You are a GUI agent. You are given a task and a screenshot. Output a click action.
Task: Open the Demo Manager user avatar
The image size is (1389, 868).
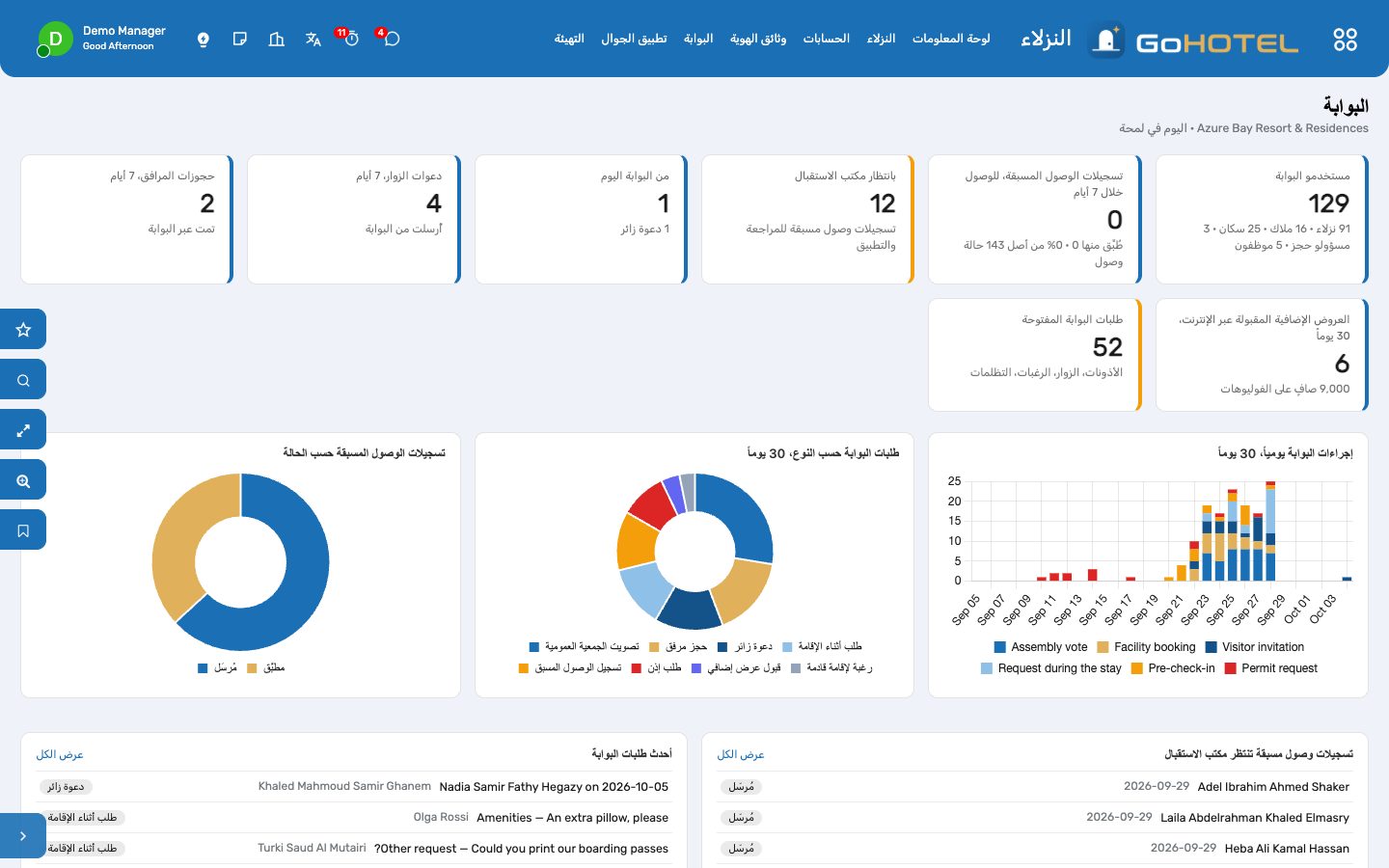55,39
